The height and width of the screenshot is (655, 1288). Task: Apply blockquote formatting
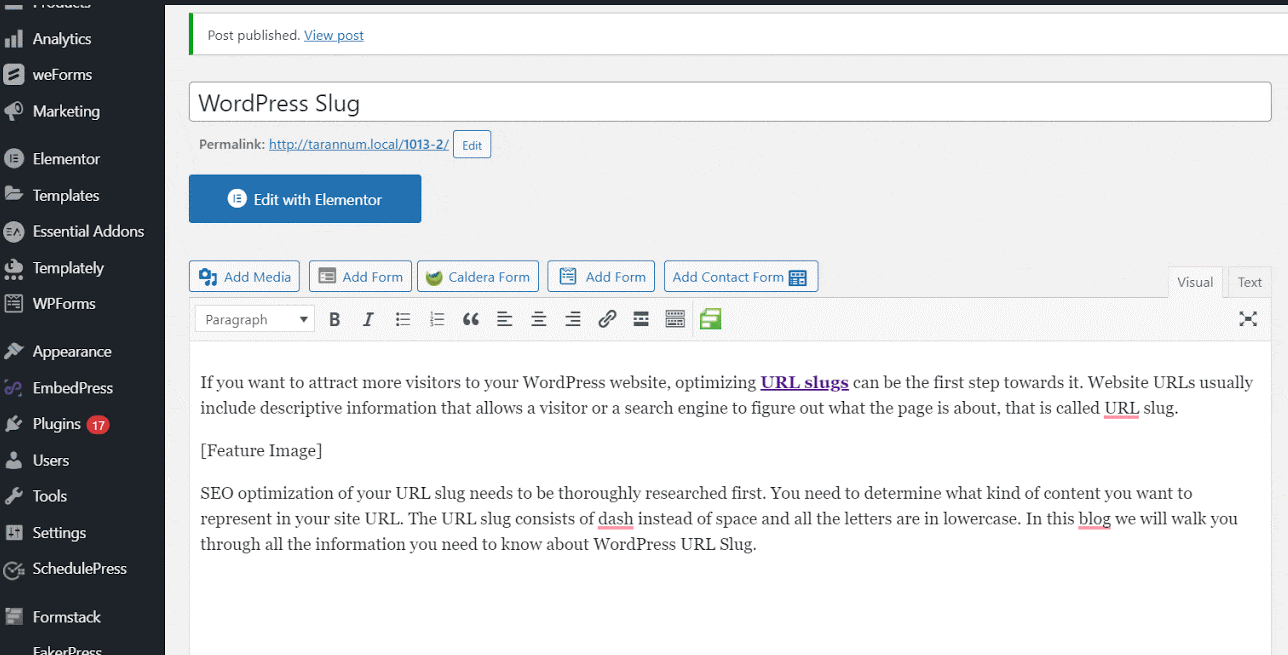(x=470, y=318)
